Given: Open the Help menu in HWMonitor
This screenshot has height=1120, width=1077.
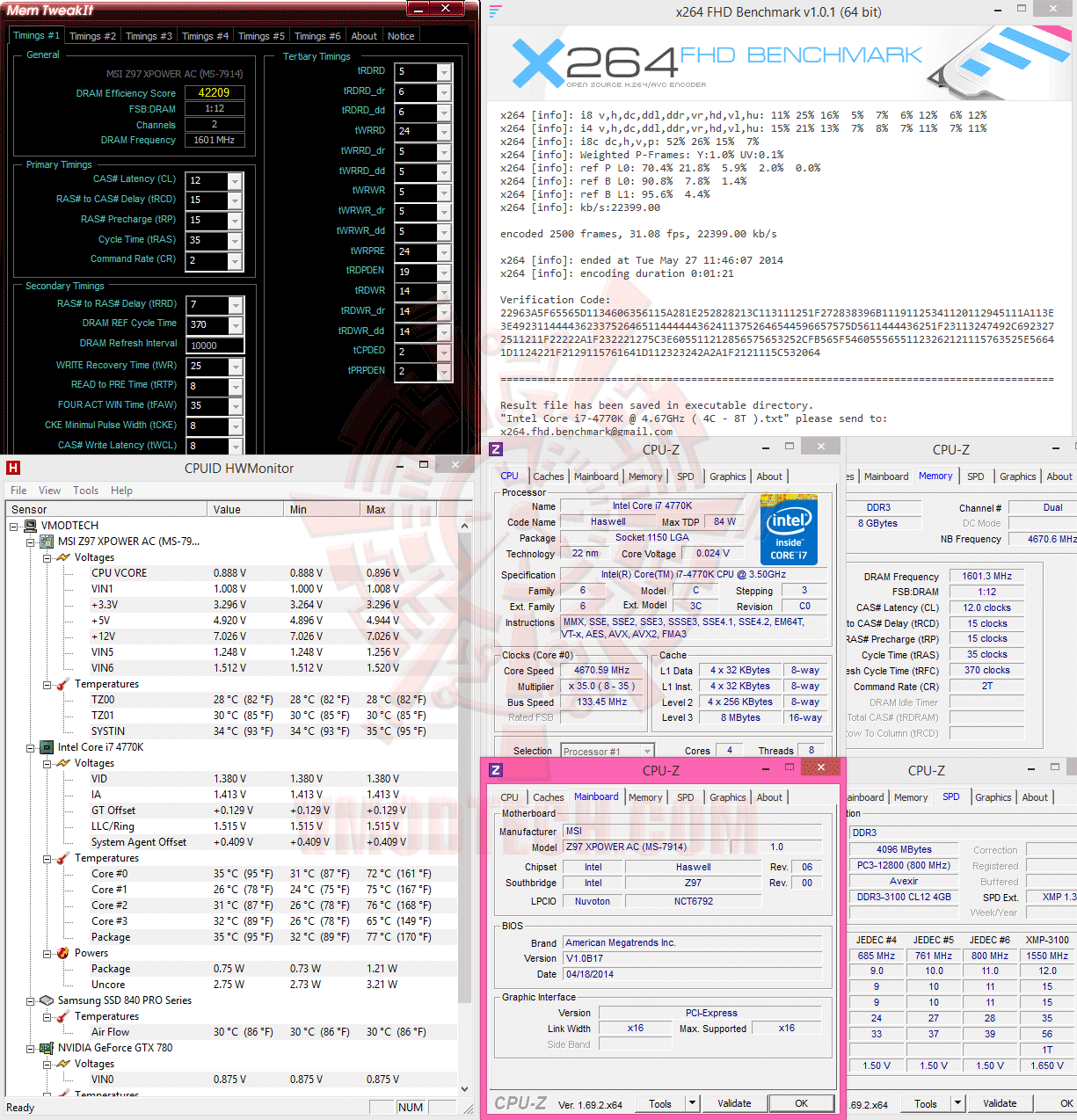Looking at the screenshot, I should (122, 491).
